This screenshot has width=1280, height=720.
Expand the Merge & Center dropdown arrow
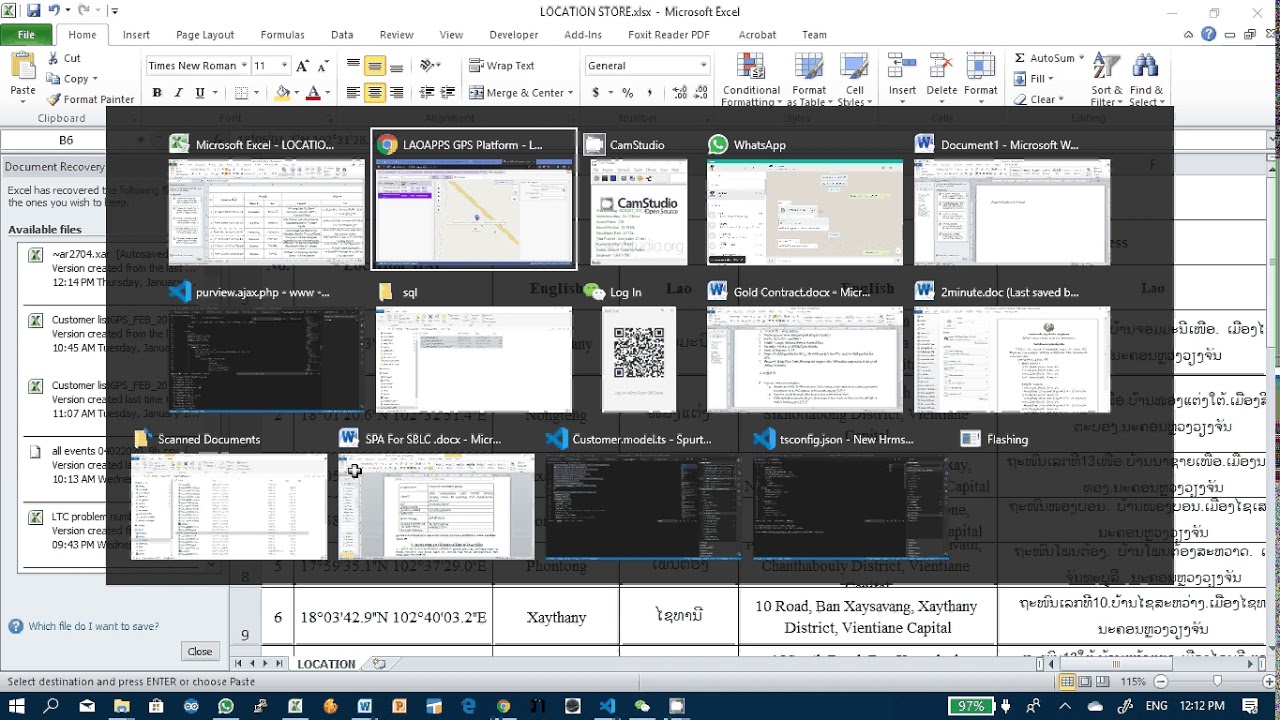pyautogui.click(x=570, y=93)
